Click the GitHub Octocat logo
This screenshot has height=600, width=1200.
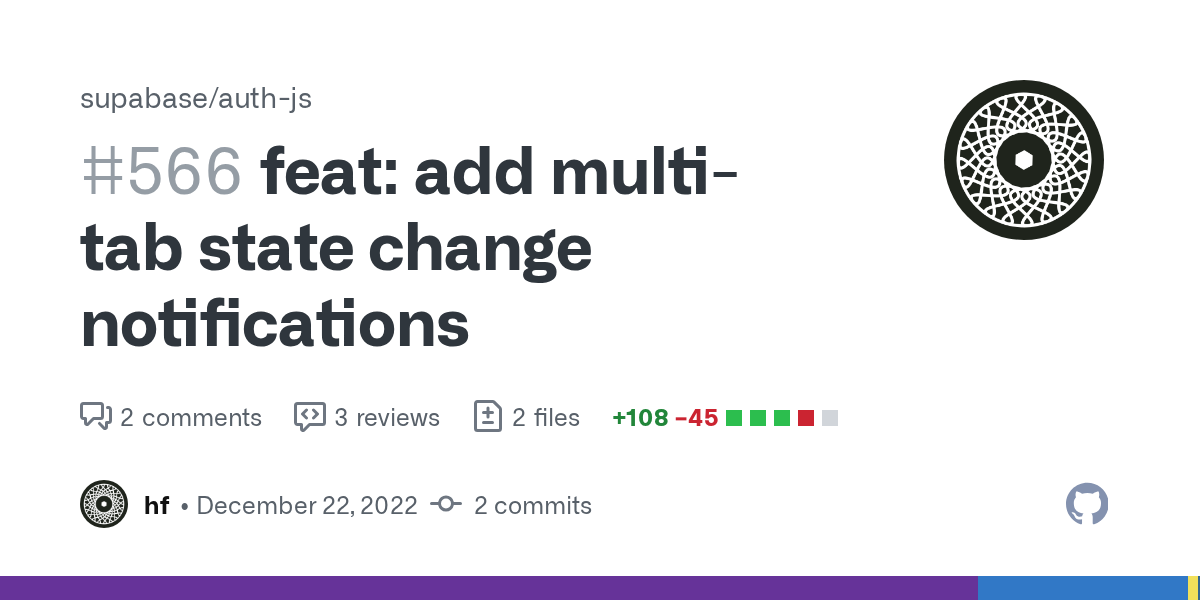pos(1087,504)
